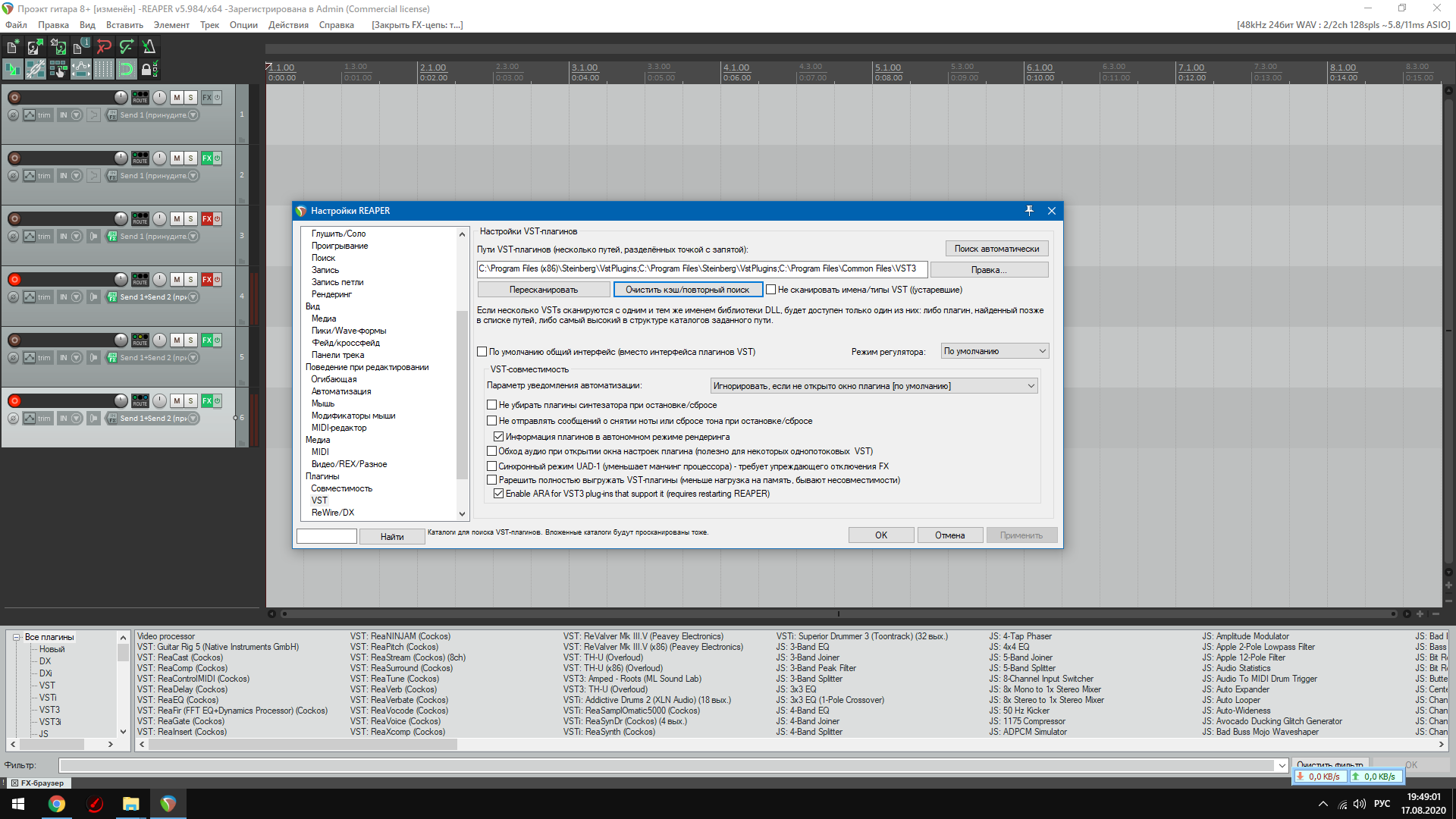Screen dimensions: 1456x819
Task: Uncheck Enable ARA for VST3 plug-ins
Action: pyautogui.click(x=498, y=494)
